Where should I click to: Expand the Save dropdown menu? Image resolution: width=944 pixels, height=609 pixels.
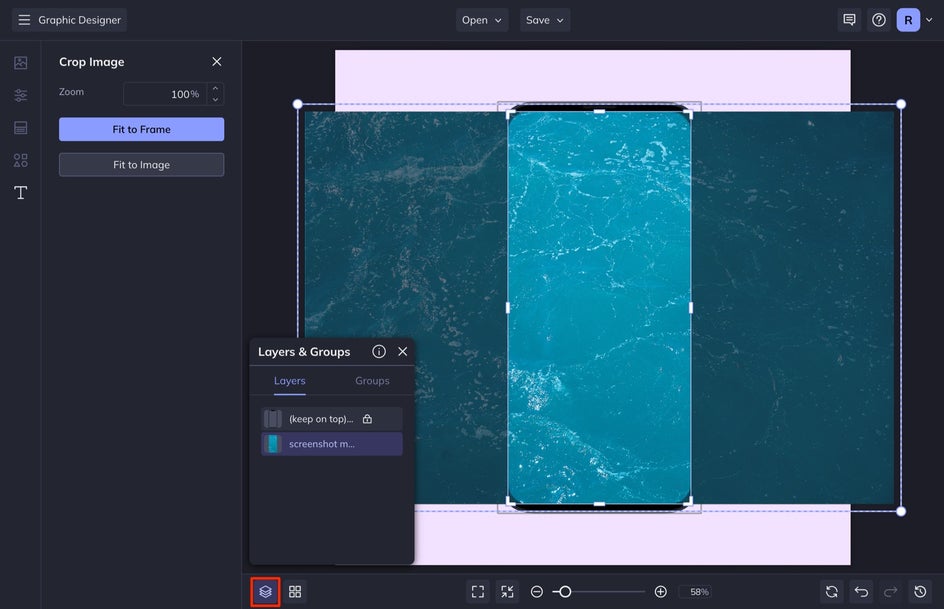click(x=545, y=20)
